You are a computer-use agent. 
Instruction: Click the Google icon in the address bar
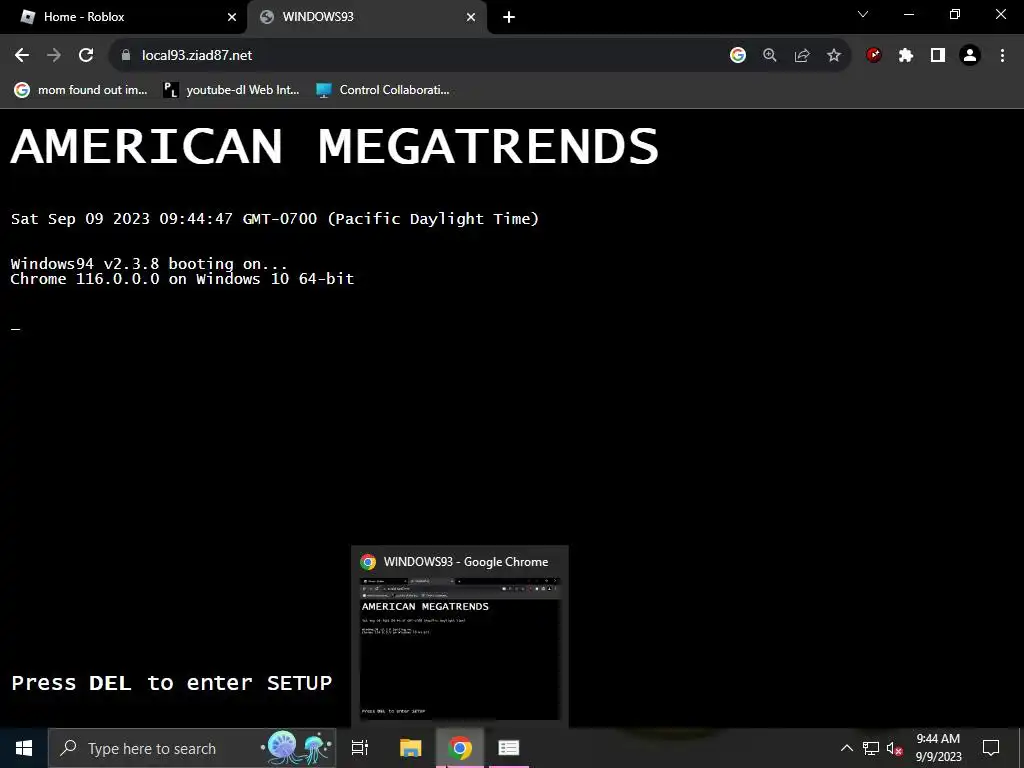click(738, 56)
